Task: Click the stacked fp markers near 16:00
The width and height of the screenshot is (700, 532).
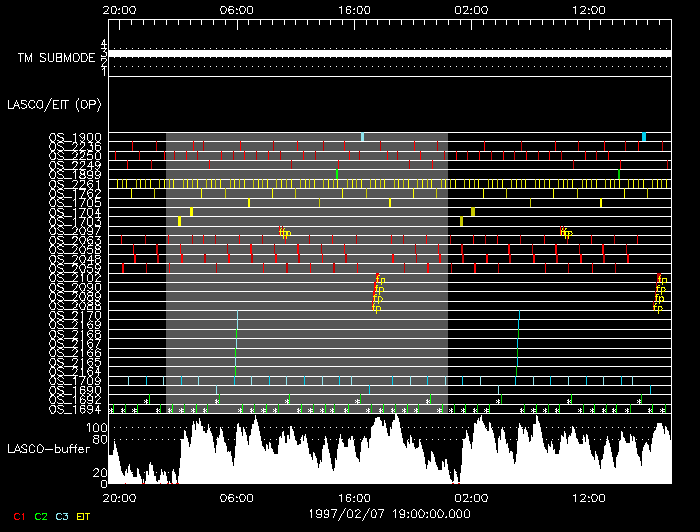Action: coord(378,293)
